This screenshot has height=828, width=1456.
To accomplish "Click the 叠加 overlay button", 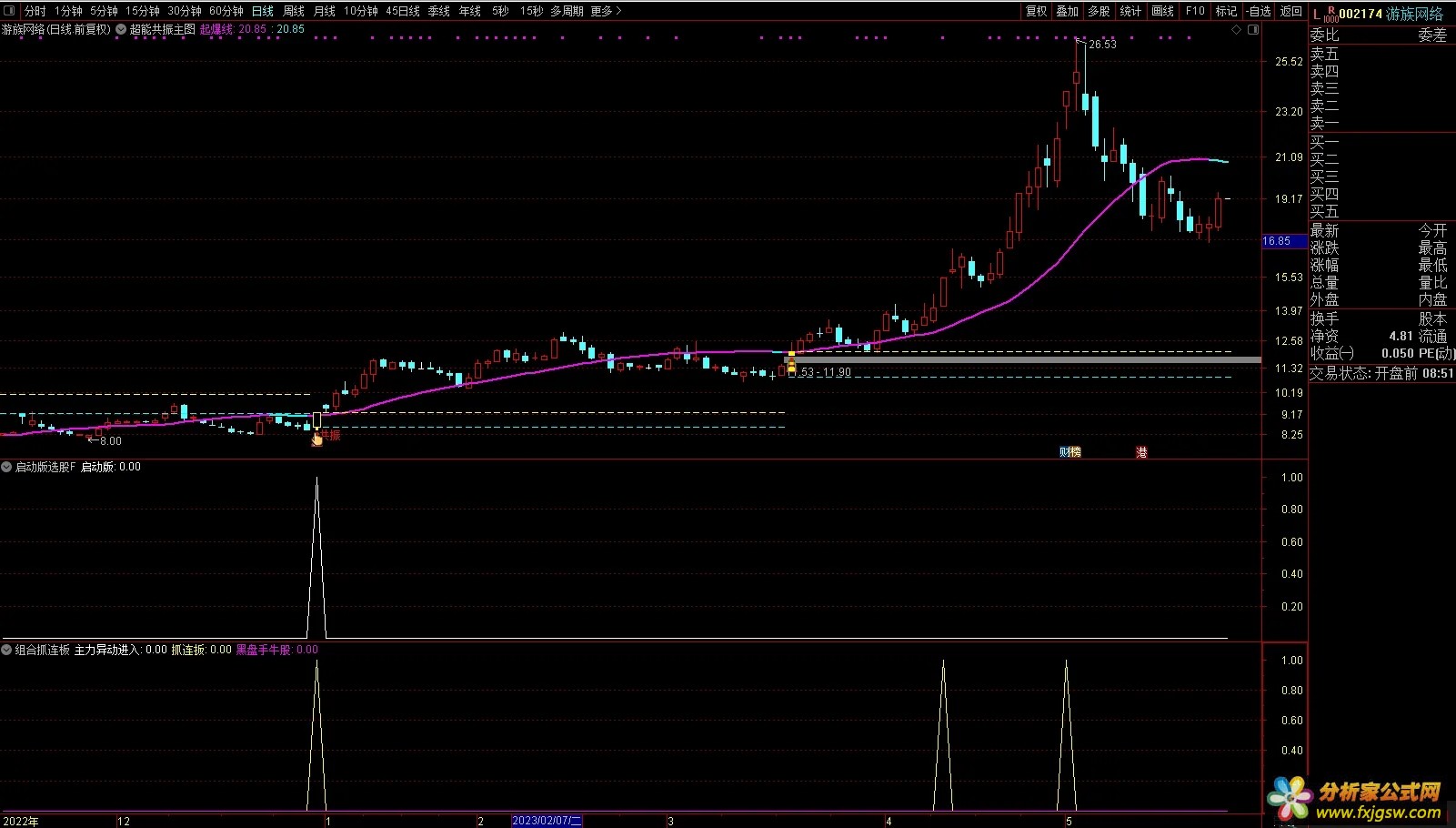I will pyautogui.click(x=1068, y=11).
